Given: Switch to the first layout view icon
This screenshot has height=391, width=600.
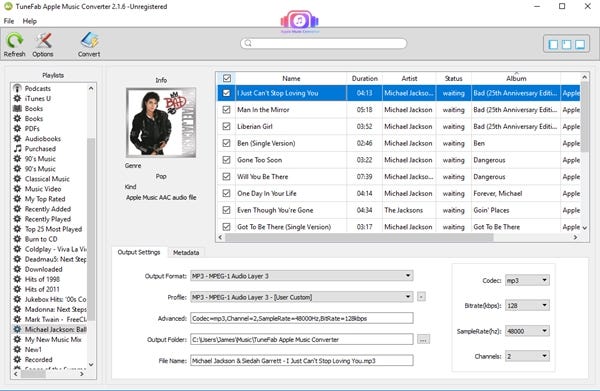Looking at the screenshot, I should [553, 45].
